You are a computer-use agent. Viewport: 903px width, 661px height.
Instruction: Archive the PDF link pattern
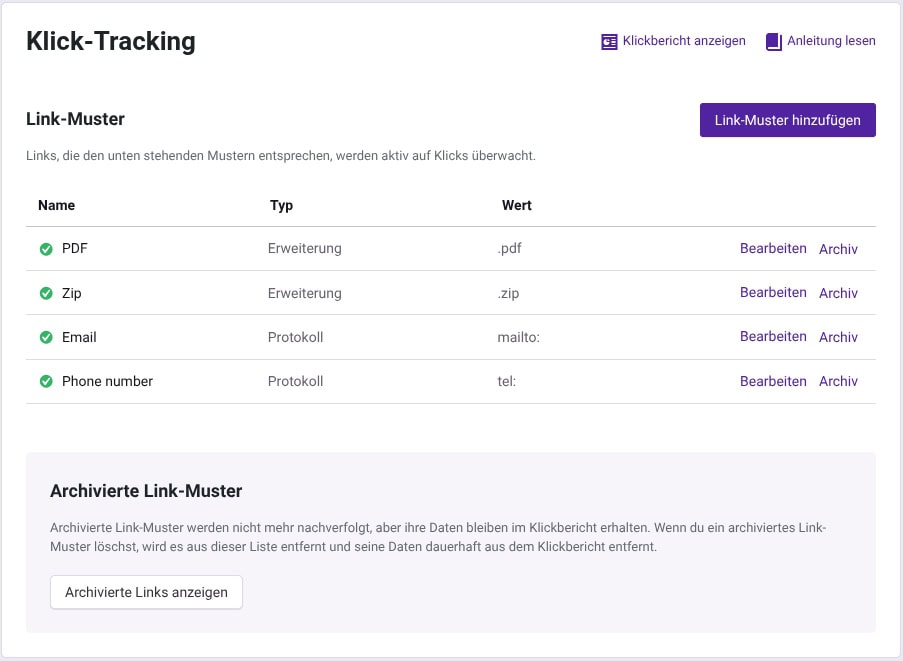838,249
